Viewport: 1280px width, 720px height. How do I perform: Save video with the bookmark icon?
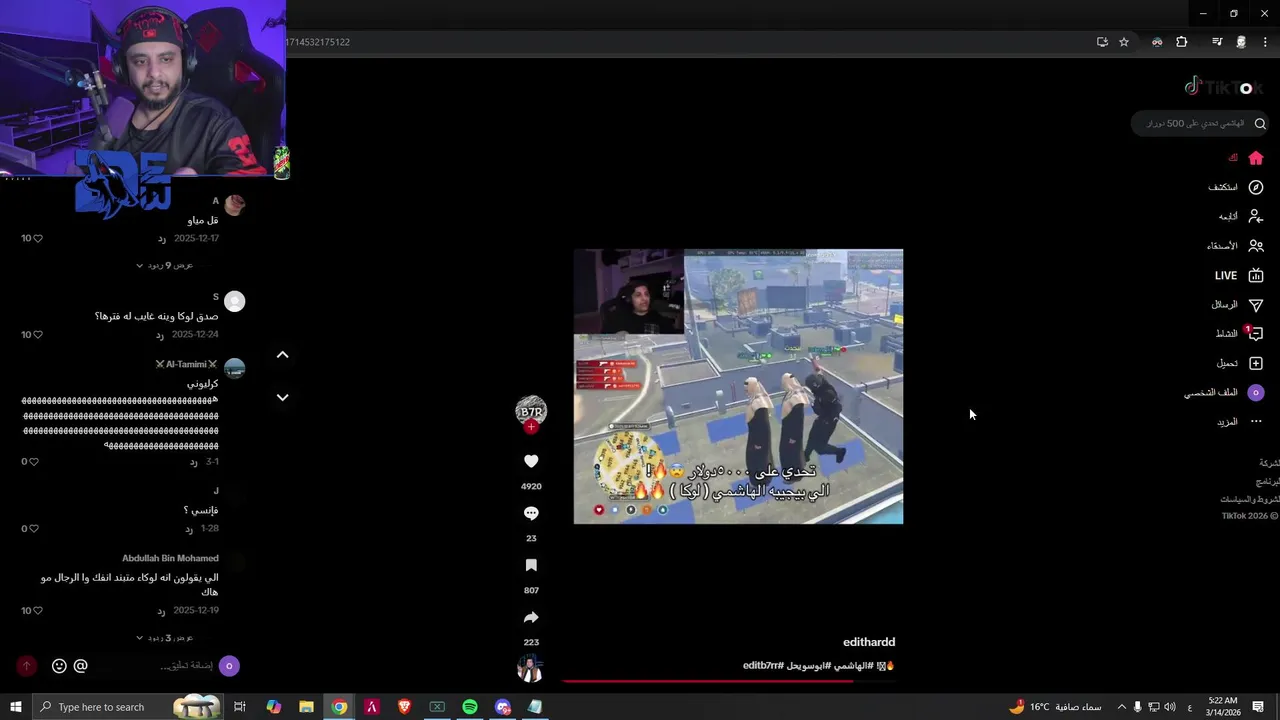pyautogui.click(x=531, y=565)
